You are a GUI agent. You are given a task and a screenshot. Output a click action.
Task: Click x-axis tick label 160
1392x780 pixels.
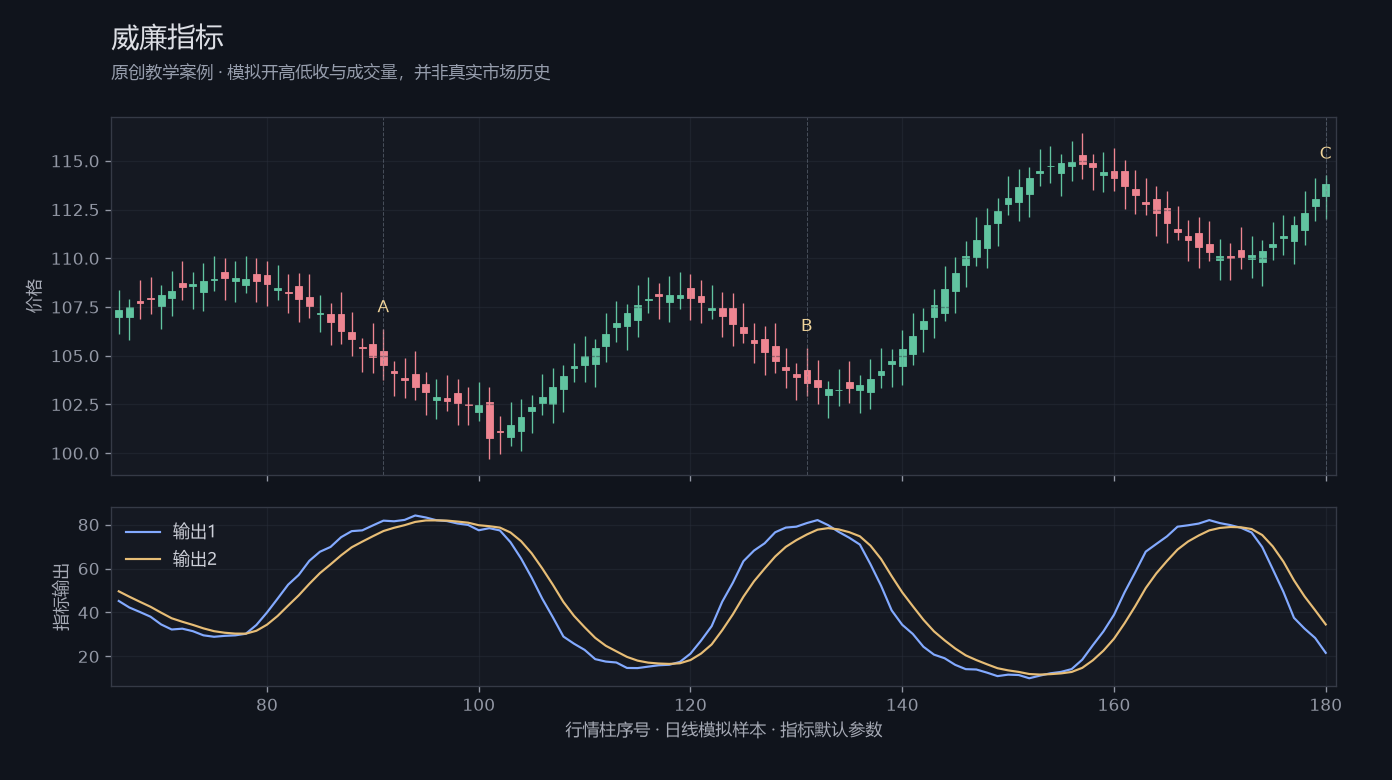pyautogui.click(x=1114, y=704)
